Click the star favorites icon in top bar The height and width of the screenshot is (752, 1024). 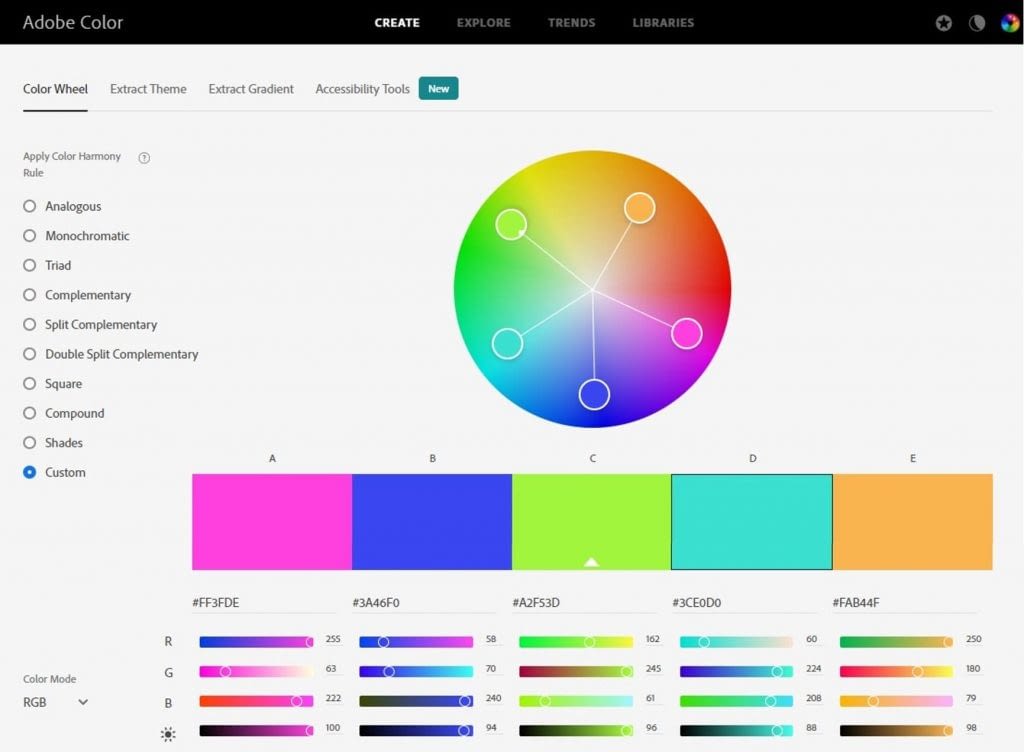[x=943, y=22]
